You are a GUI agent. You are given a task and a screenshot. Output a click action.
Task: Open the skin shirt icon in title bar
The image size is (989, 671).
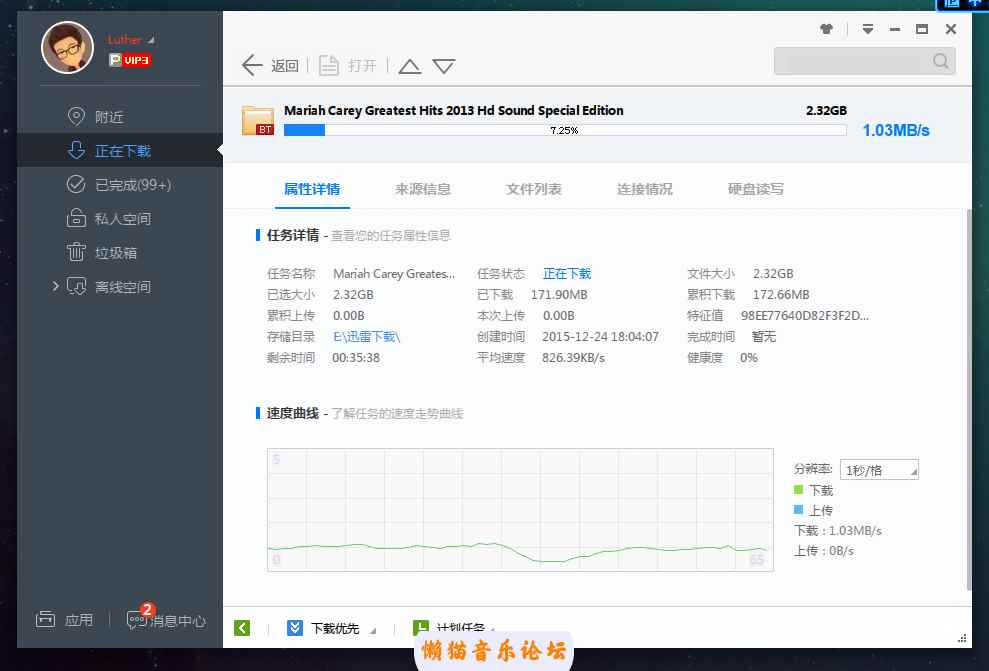(826, 28)
